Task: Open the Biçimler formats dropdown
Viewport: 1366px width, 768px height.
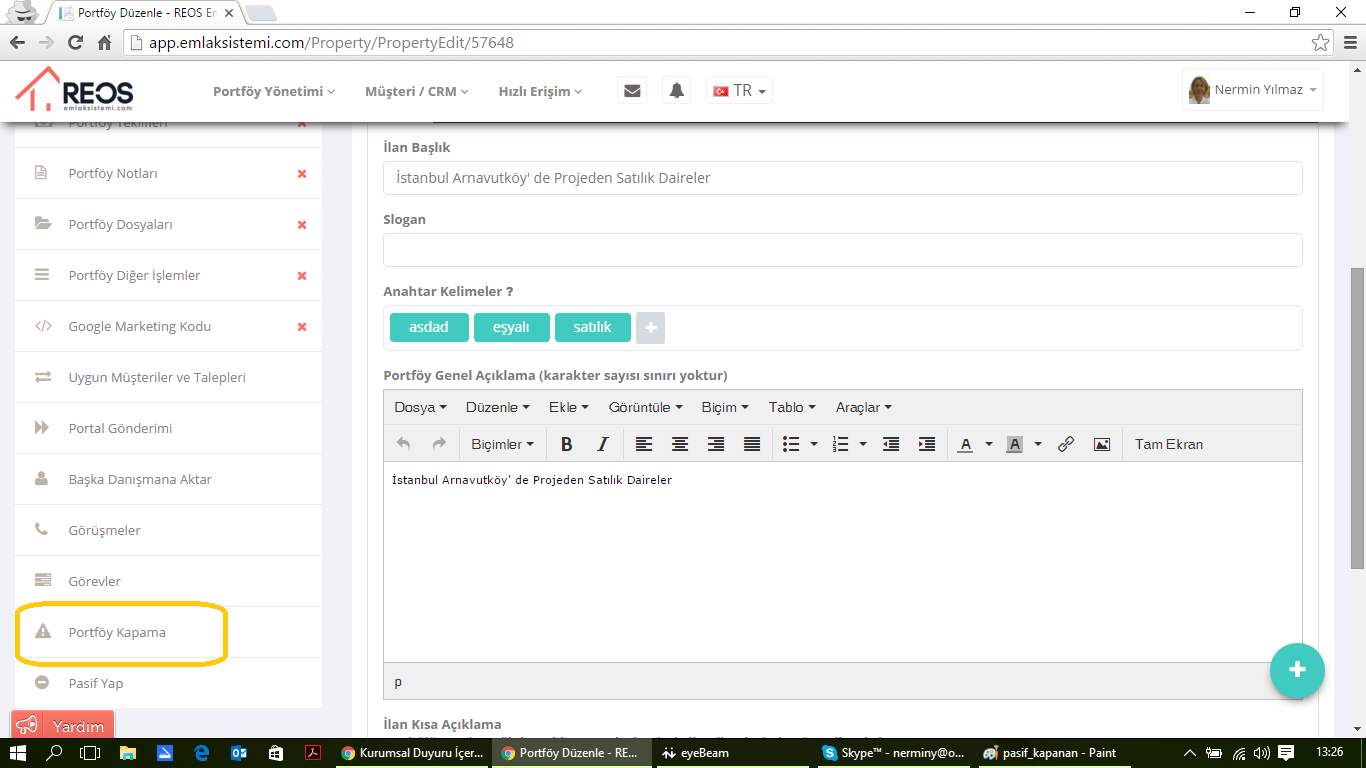Action: [502, 444]
